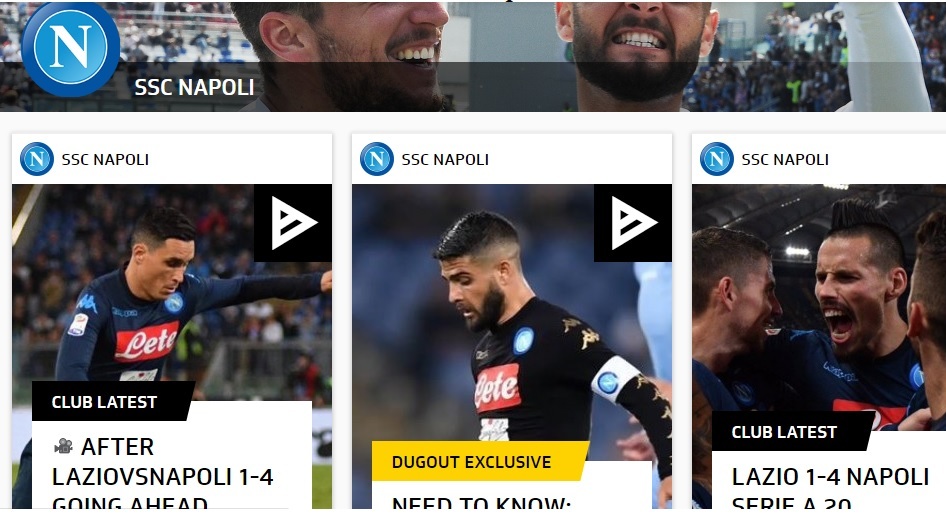Click SSC NAPOLI label on first card
The height and width of the screenshot is (532, 946).
pyautogui.click(x=105, y=160)
